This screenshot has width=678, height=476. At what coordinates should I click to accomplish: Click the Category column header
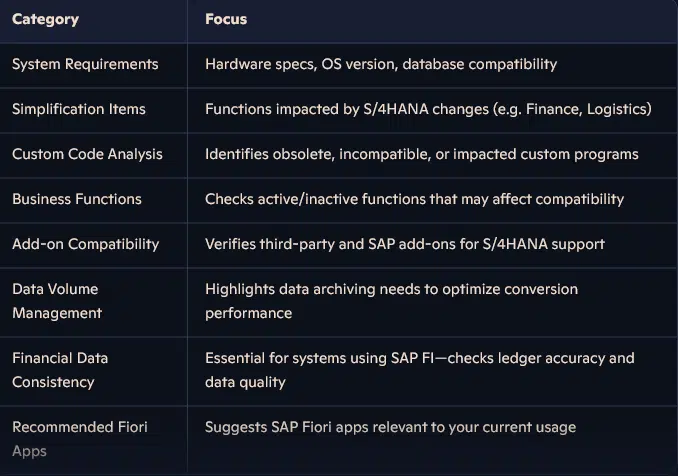pos(45,19)
